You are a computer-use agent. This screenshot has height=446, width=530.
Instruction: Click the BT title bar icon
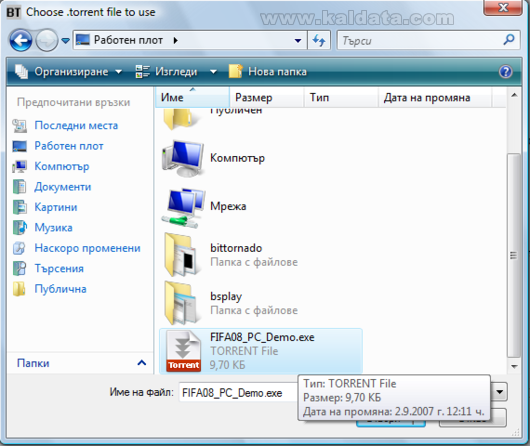13,12
